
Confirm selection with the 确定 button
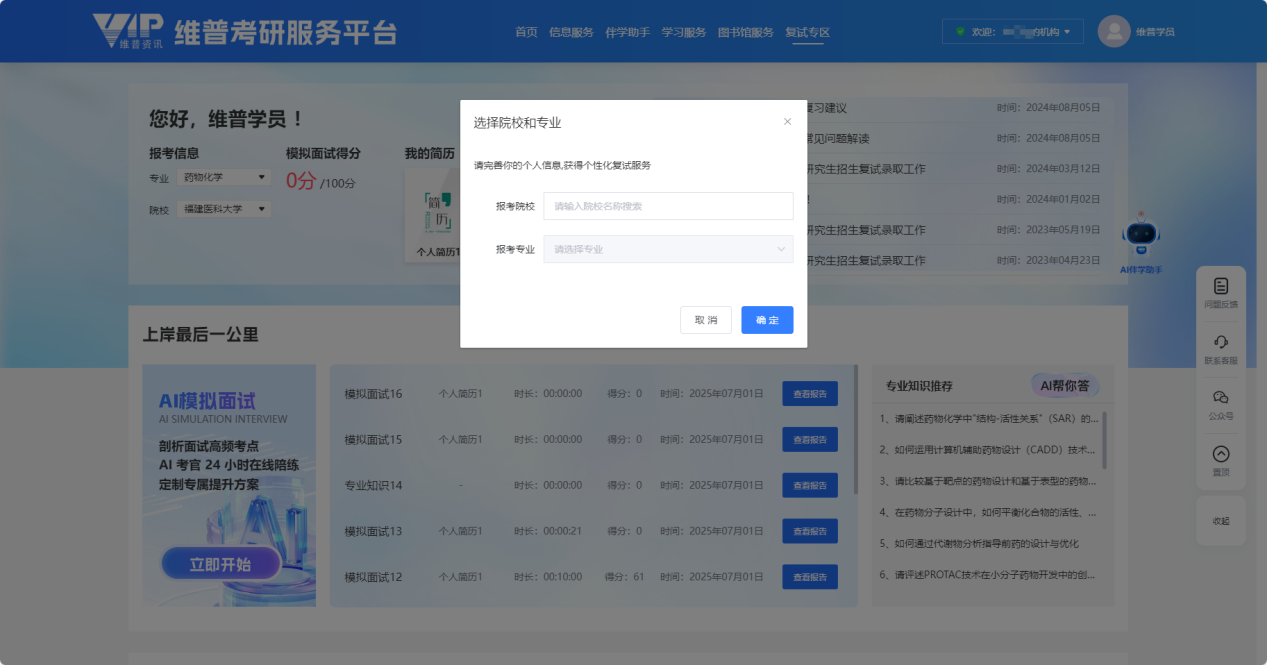(x=767, y=320)
